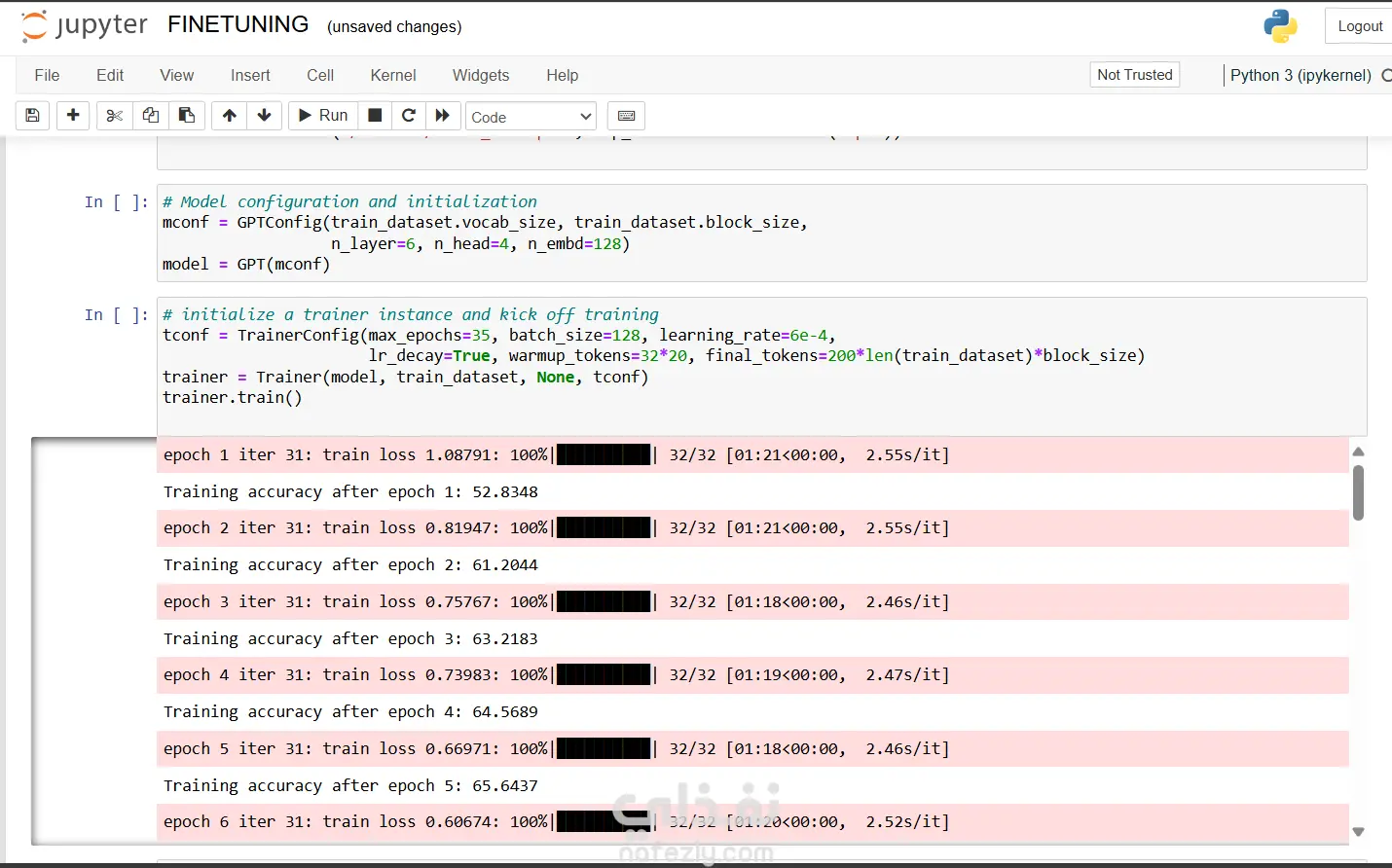Viewport: 1392px width, 868px height.
Task: Open the Help menu
Action: point(562,75)
